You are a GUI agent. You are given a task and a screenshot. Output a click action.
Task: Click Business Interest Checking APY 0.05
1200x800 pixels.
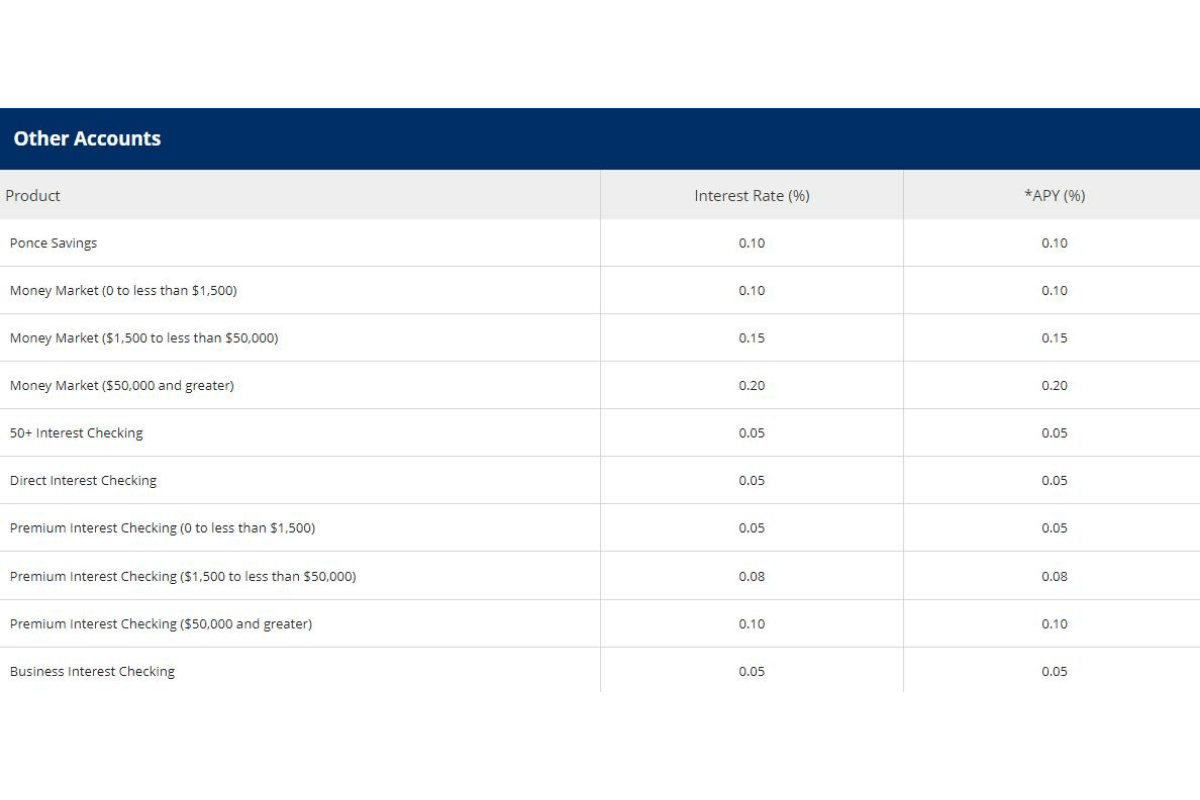1054,672
